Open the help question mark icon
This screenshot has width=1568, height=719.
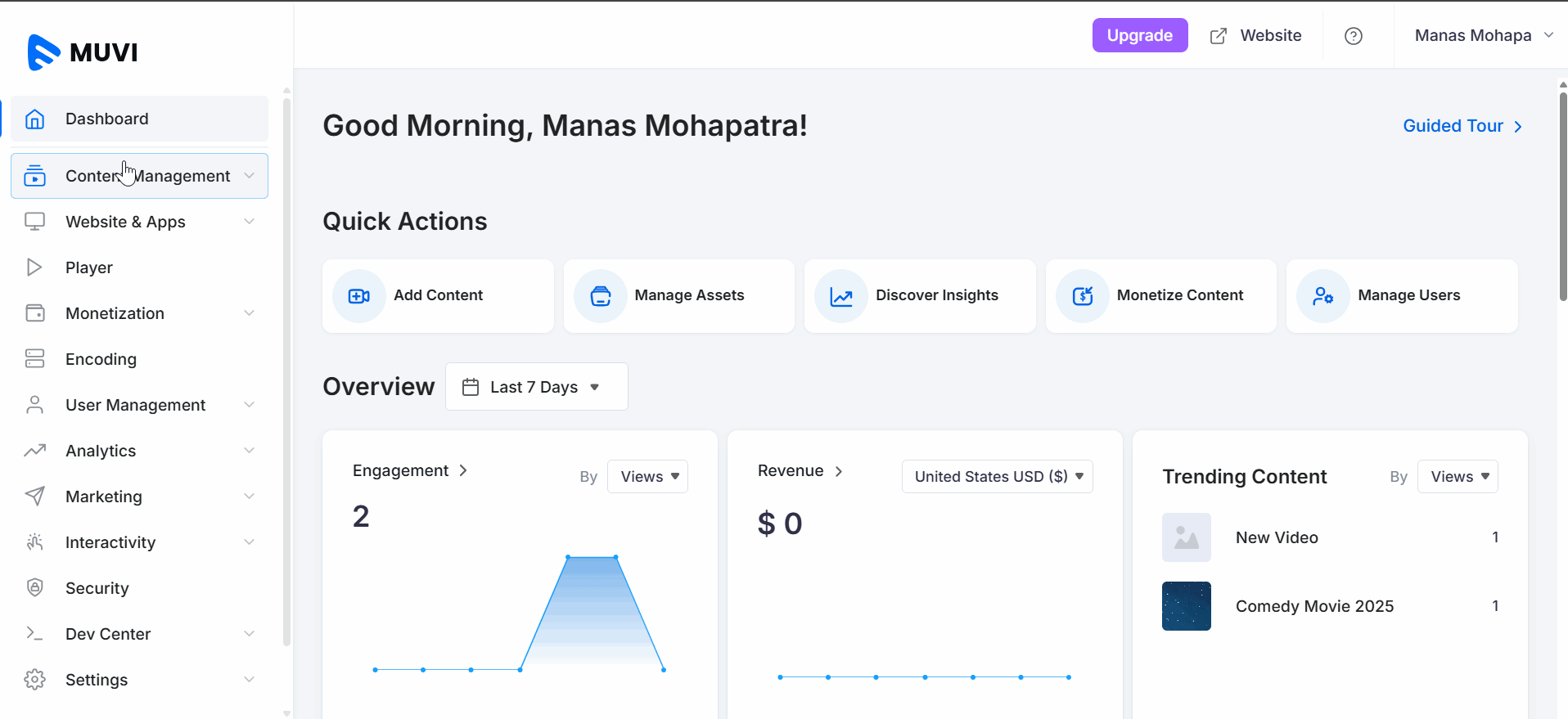coord(1354,36)
